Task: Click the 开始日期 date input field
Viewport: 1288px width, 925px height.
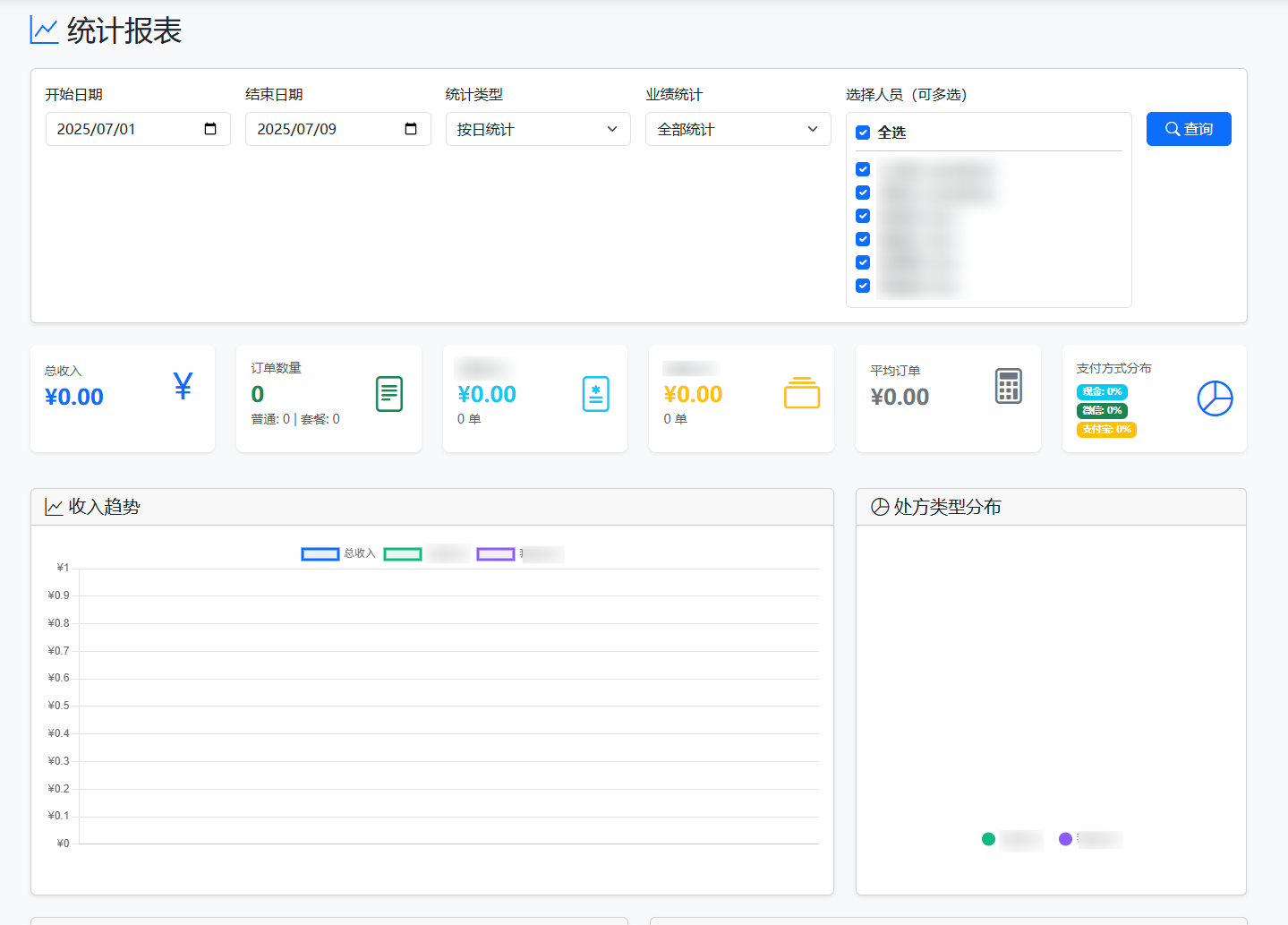Action: click(x=125, y=129)
